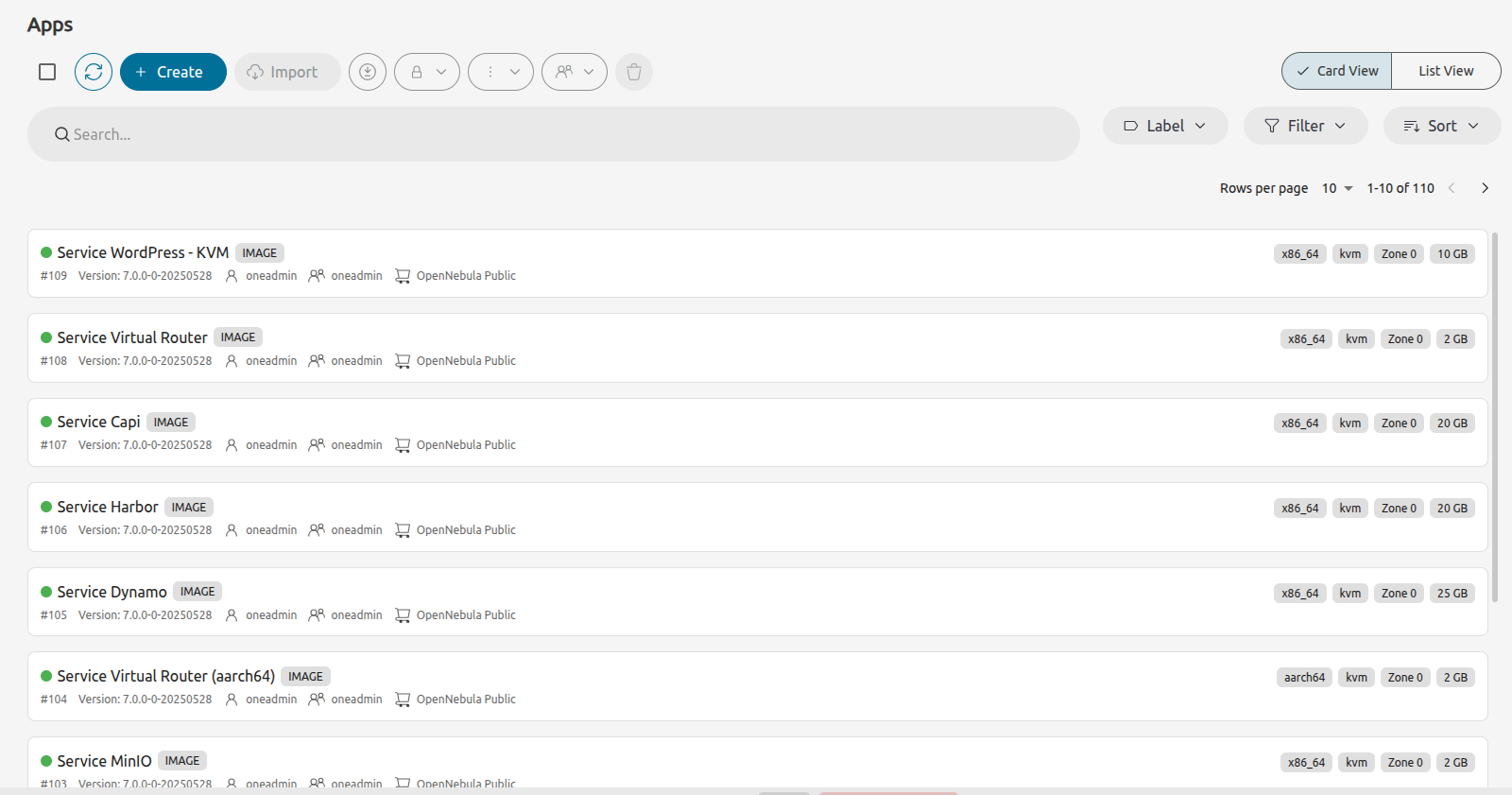1512x795 pixels.
Task: Click green status dot of Service WordPress
Action: [46, 252]
